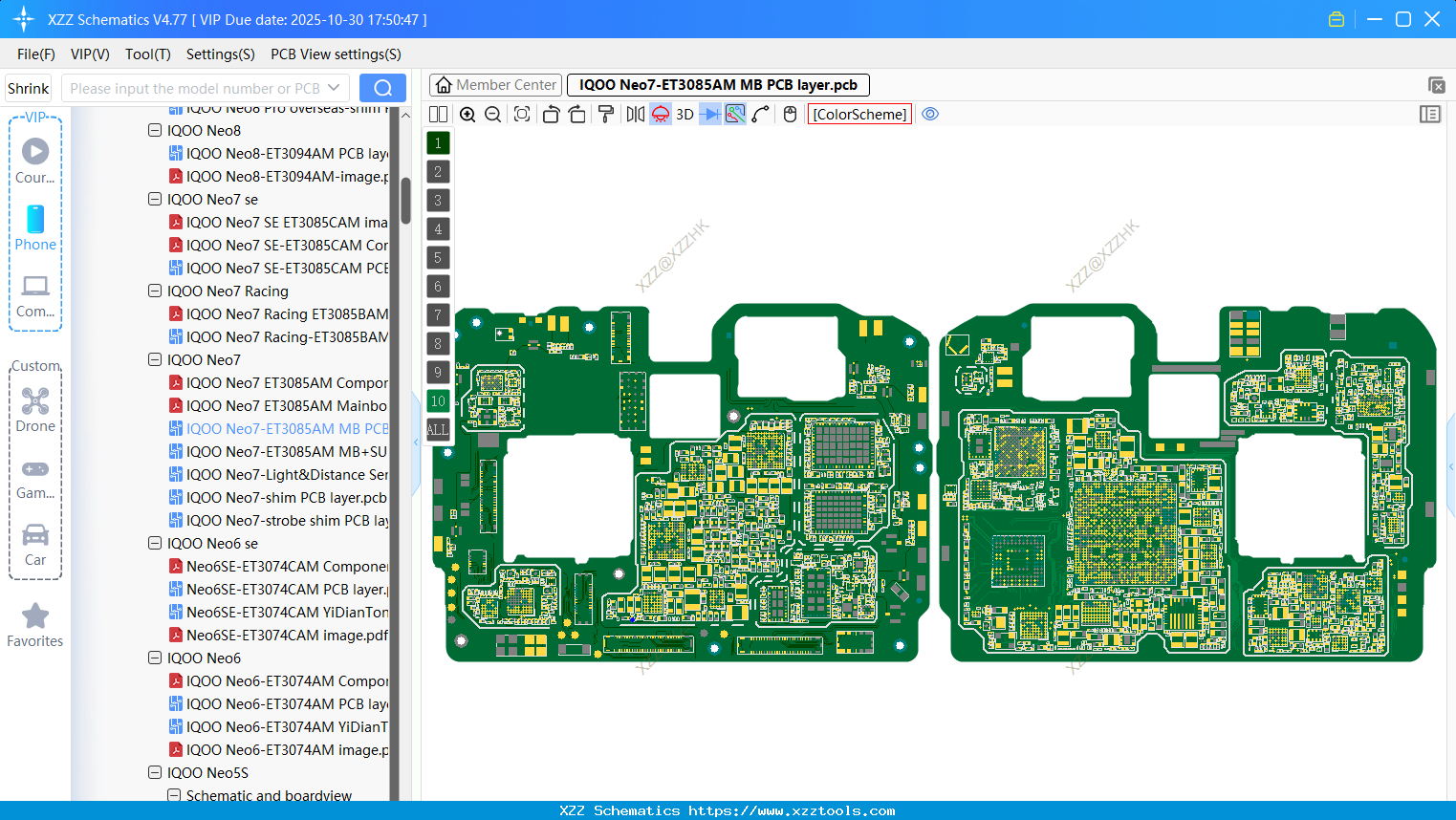This screenshot has width=1456, height=820.
Task: Collapse the IQOO Neo7 tree node
Action: coord(155,359)
